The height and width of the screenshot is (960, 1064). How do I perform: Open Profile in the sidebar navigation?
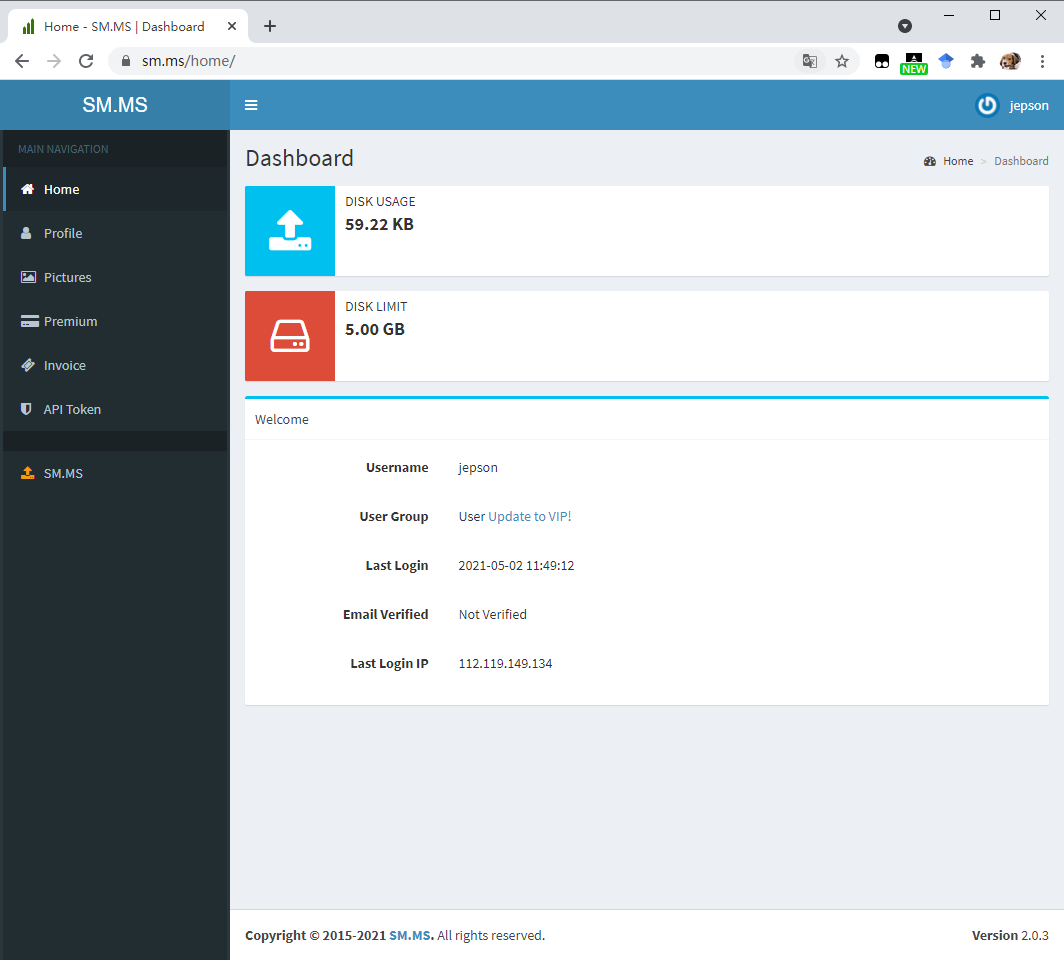[x=115, y=233]
